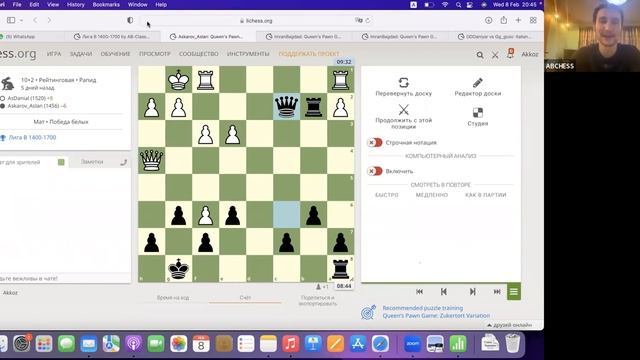Expand Safari sidebar dropdown chevron
Screen dimensions: 640x360
(21, 20)
